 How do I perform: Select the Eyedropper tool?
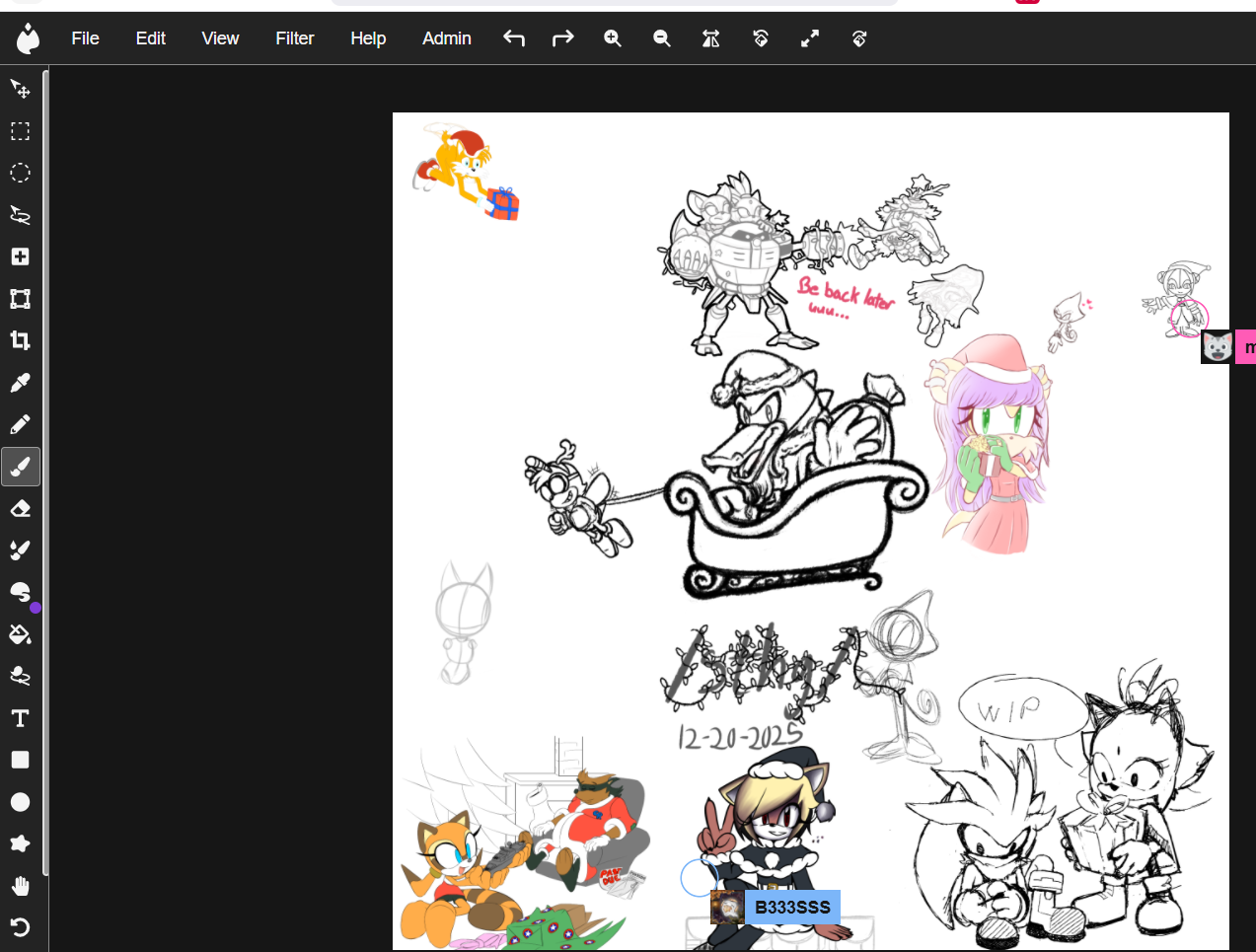[20, 383]
